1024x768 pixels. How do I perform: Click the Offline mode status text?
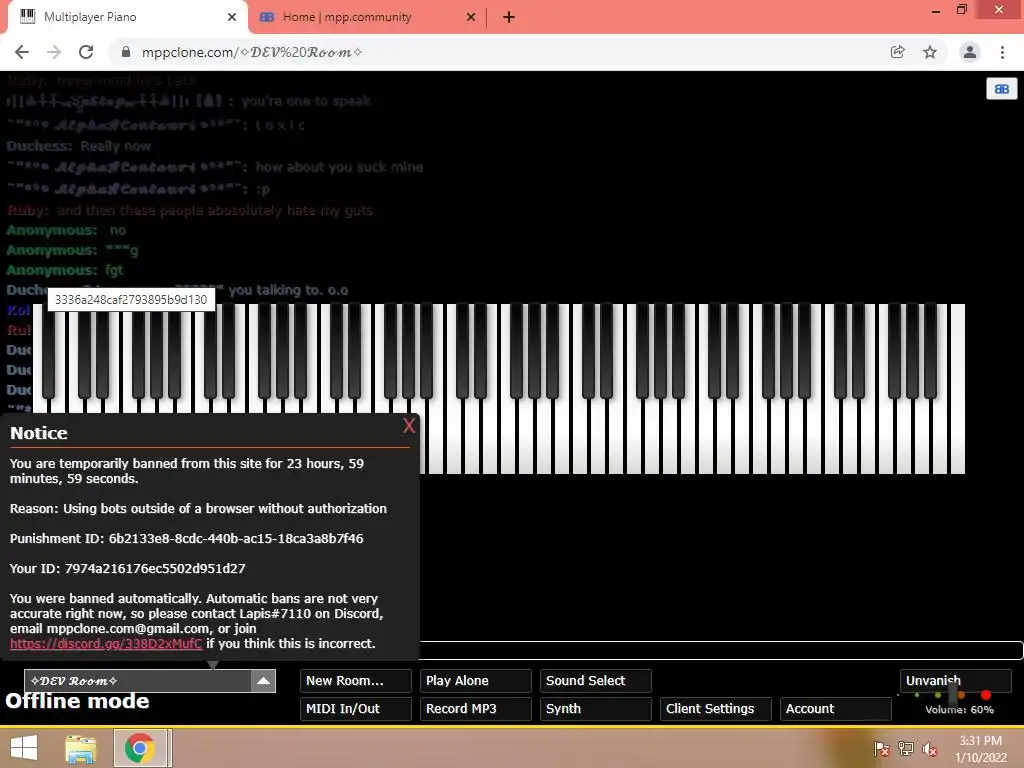(x=77, y=701)
